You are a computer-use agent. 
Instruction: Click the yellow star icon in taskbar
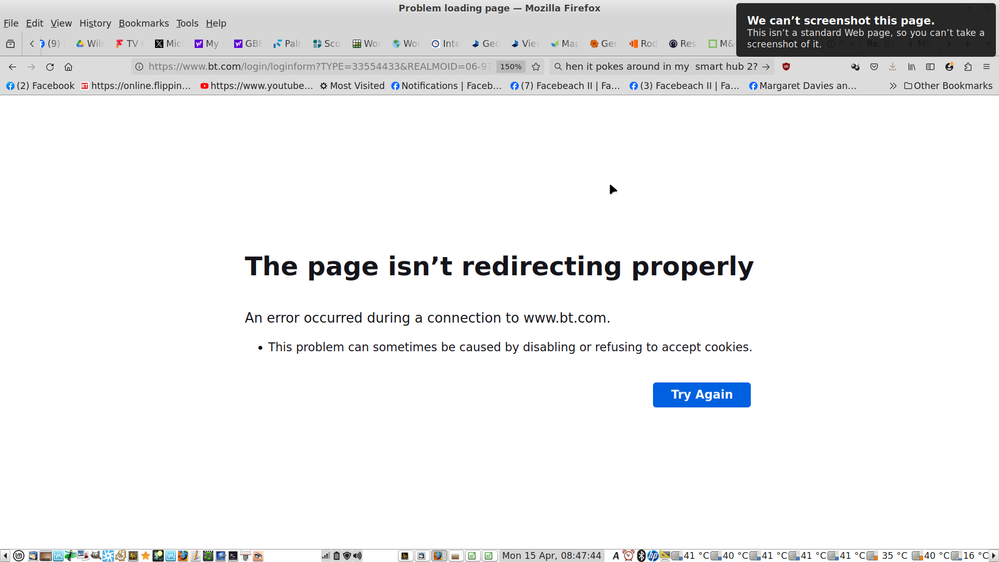[145, 556]
